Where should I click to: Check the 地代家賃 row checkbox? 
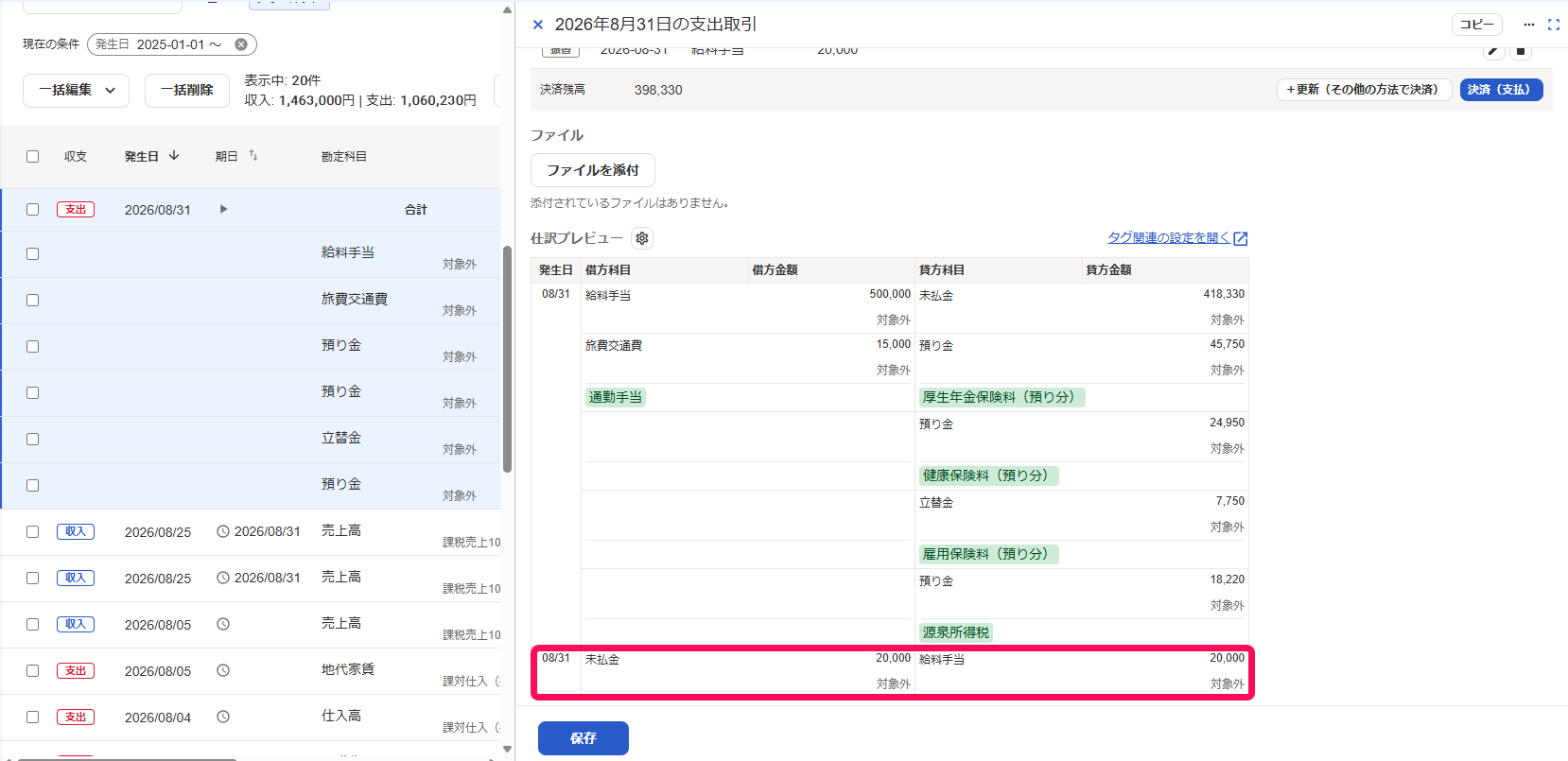(x=33, y=671)
